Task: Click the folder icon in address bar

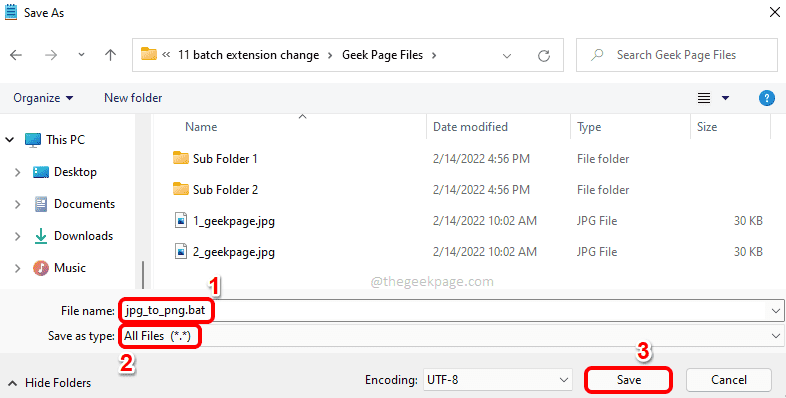Action: tap(149, 54)
